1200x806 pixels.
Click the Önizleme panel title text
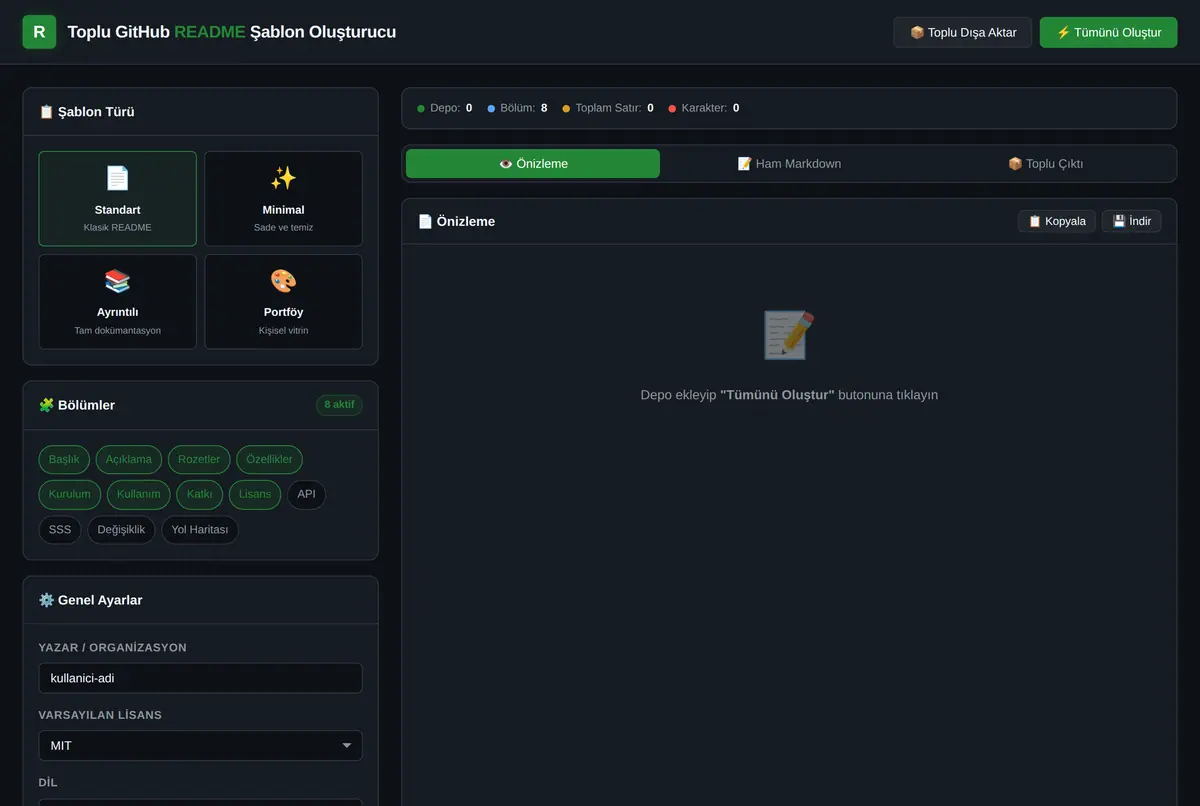pyautogui.click(x=456, y=221)
